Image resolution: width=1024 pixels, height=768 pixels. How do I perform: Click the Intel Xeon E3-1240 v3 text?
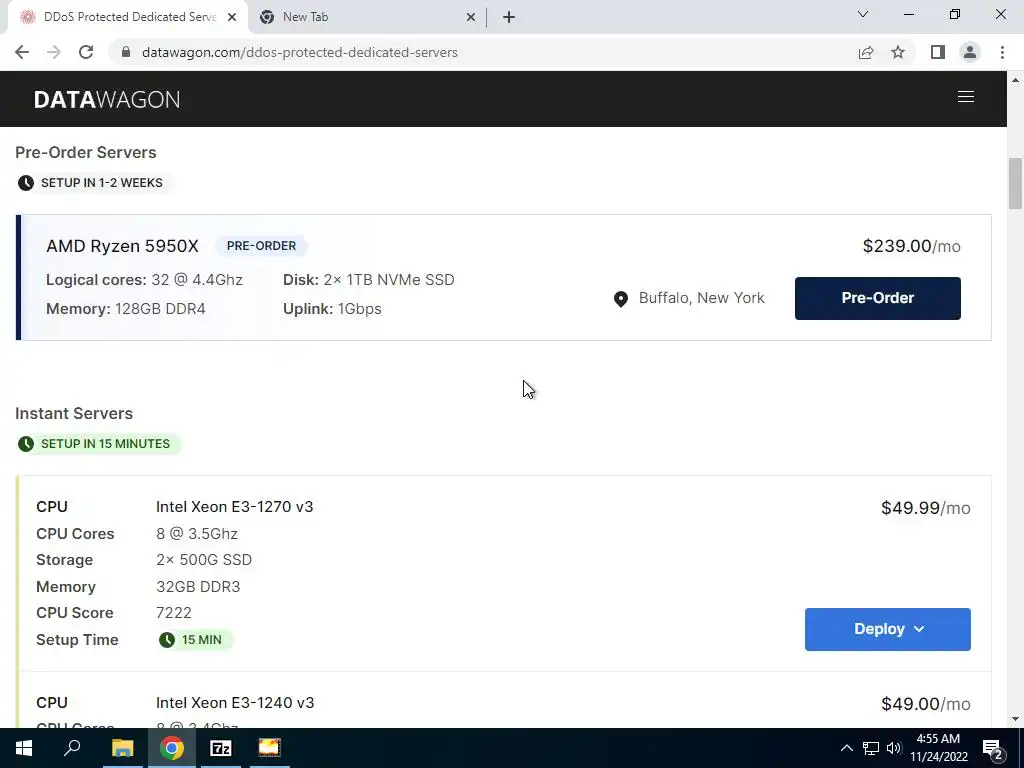[234, 703]
